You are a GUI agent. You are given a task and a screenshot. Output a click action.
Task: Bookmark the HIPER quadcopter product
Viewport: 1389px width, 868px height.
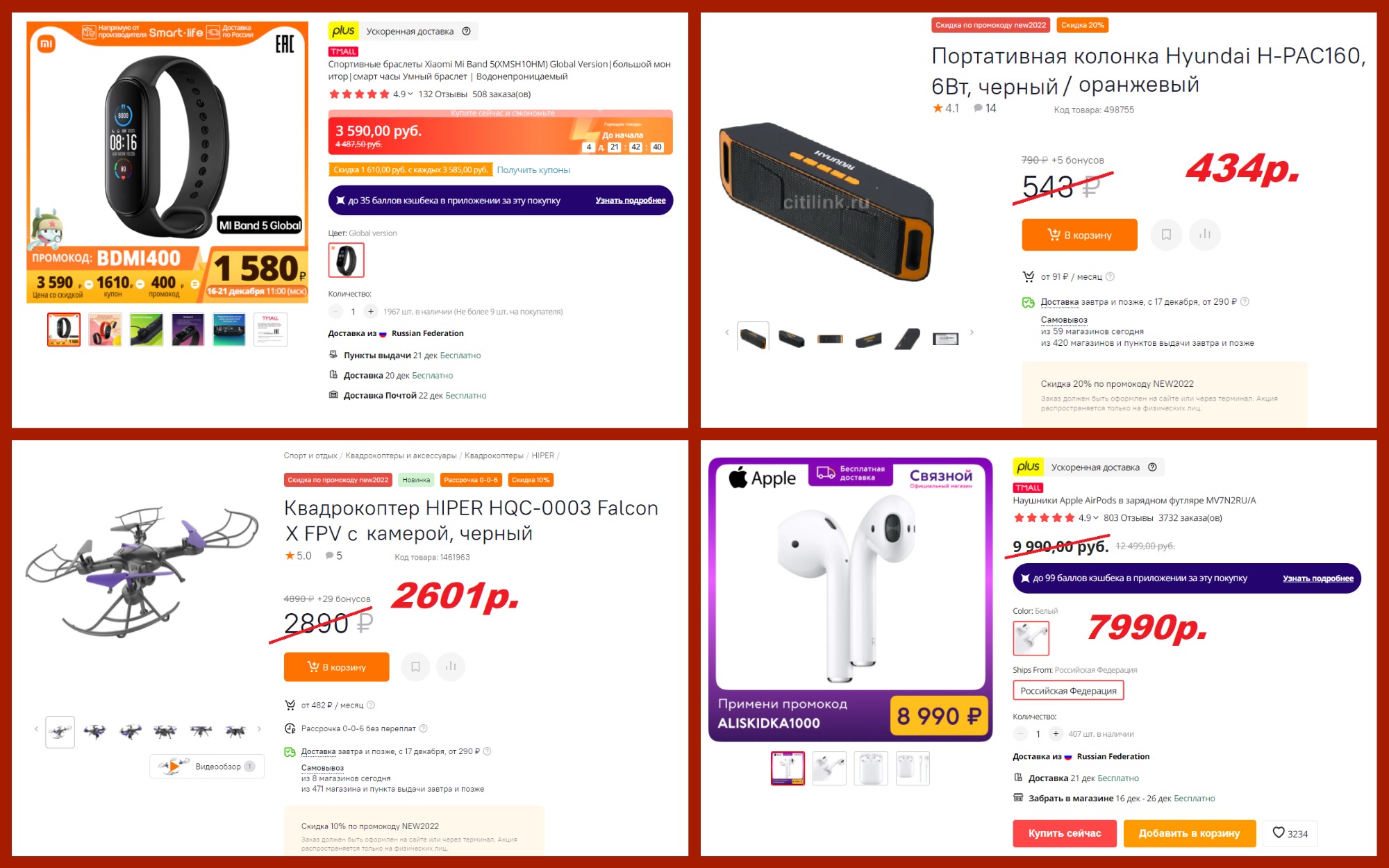pos(415,667)
